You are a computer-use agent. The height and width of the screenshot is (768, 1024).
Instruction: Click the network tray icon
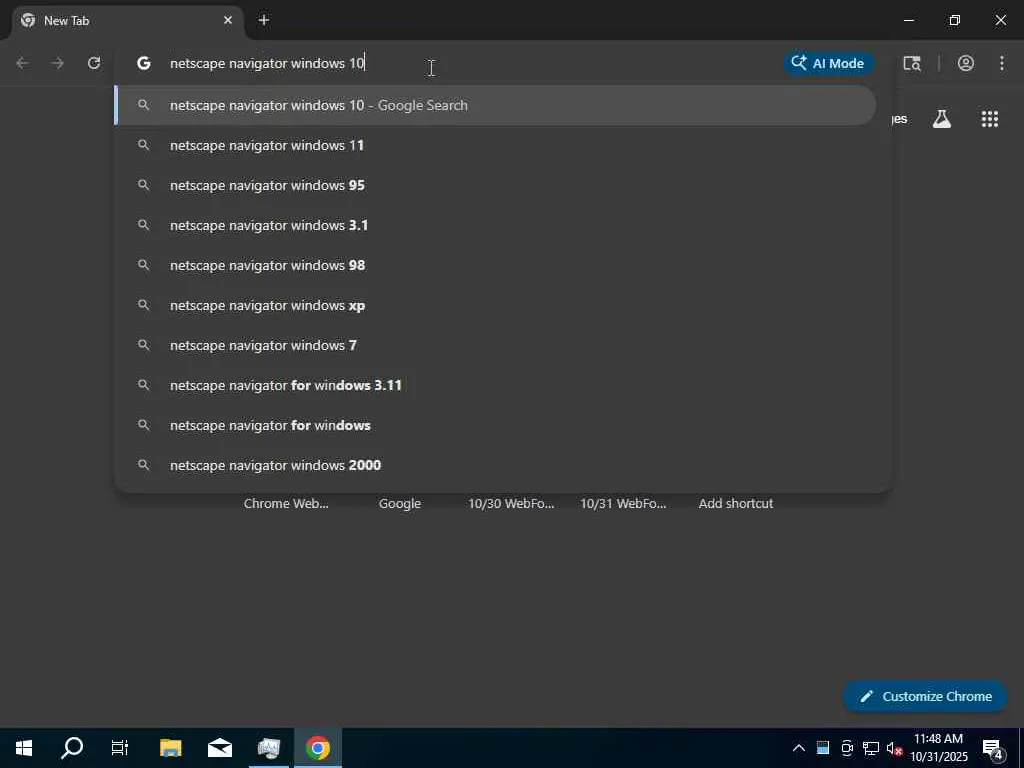pyautogui.click(x=871, y=748)
